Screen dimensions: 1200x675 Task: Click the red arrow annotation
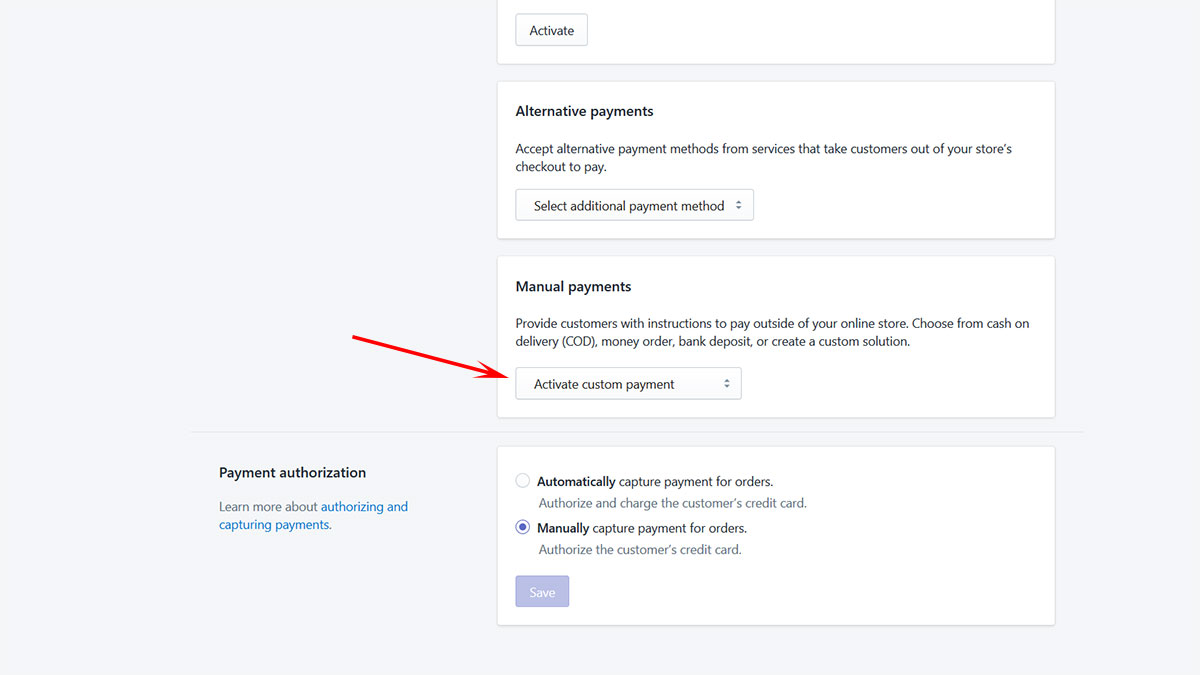pyautogui.click(x=431, y=357)
